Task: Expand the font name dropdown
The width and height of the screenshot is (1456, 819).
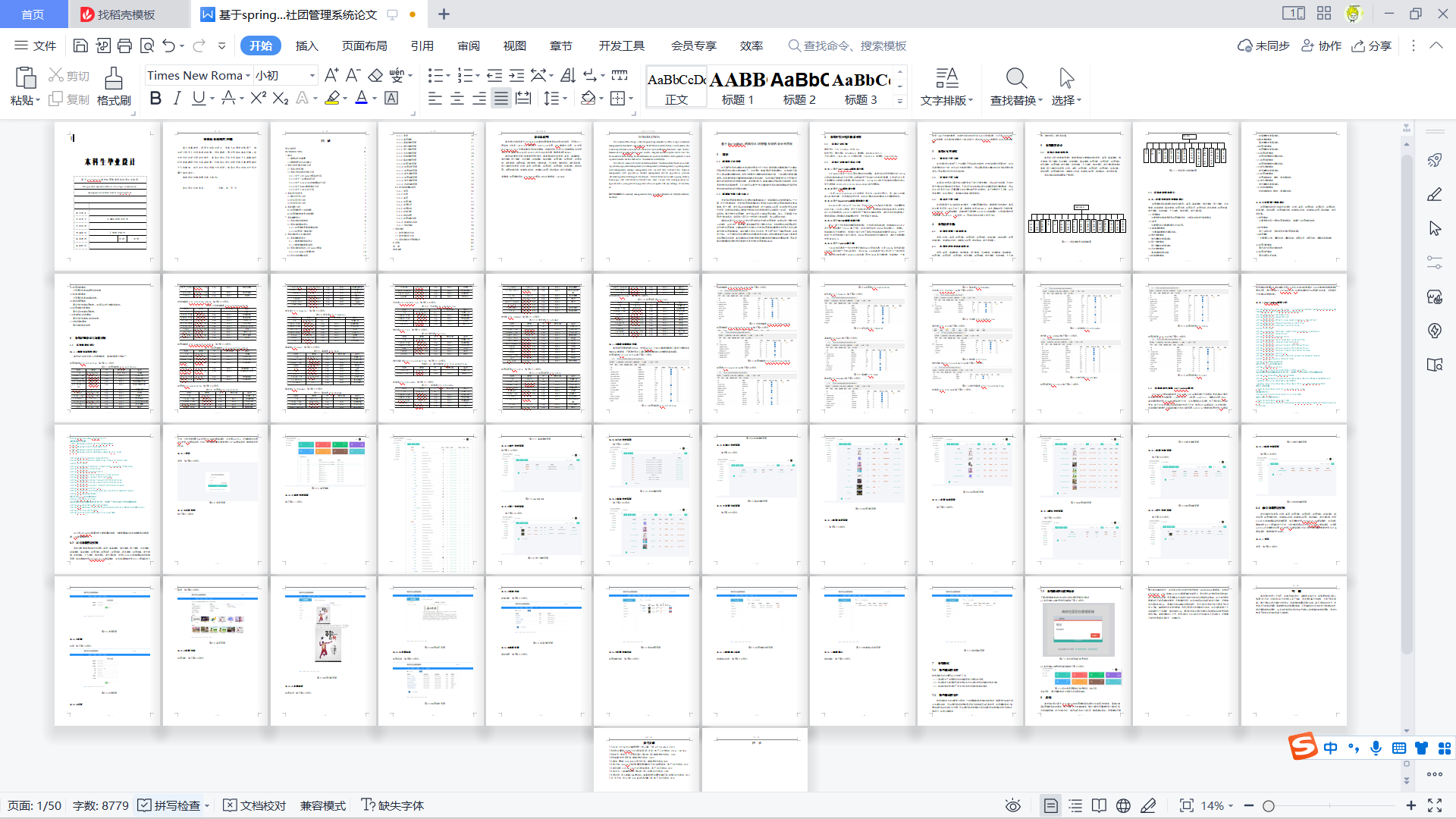Action: 247,76
